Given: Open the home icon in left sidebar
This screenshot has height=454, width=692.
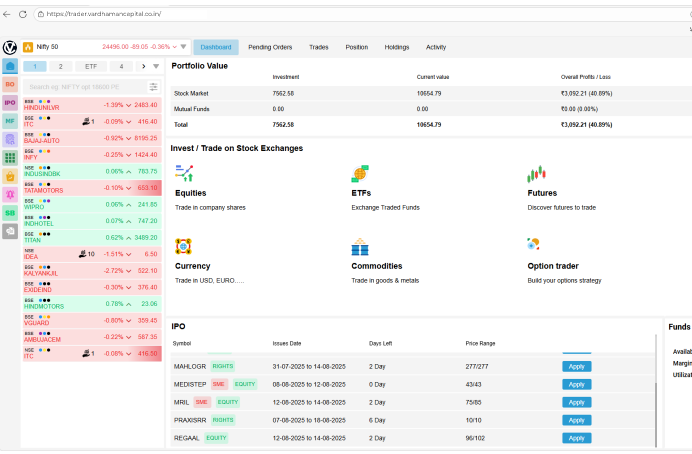Looking at the screenshot, I should 10,66.
